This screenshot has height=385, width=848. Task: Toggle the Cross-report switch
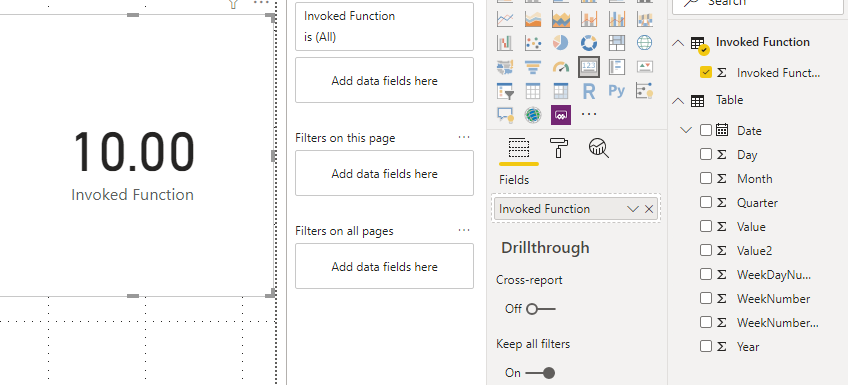540,309
